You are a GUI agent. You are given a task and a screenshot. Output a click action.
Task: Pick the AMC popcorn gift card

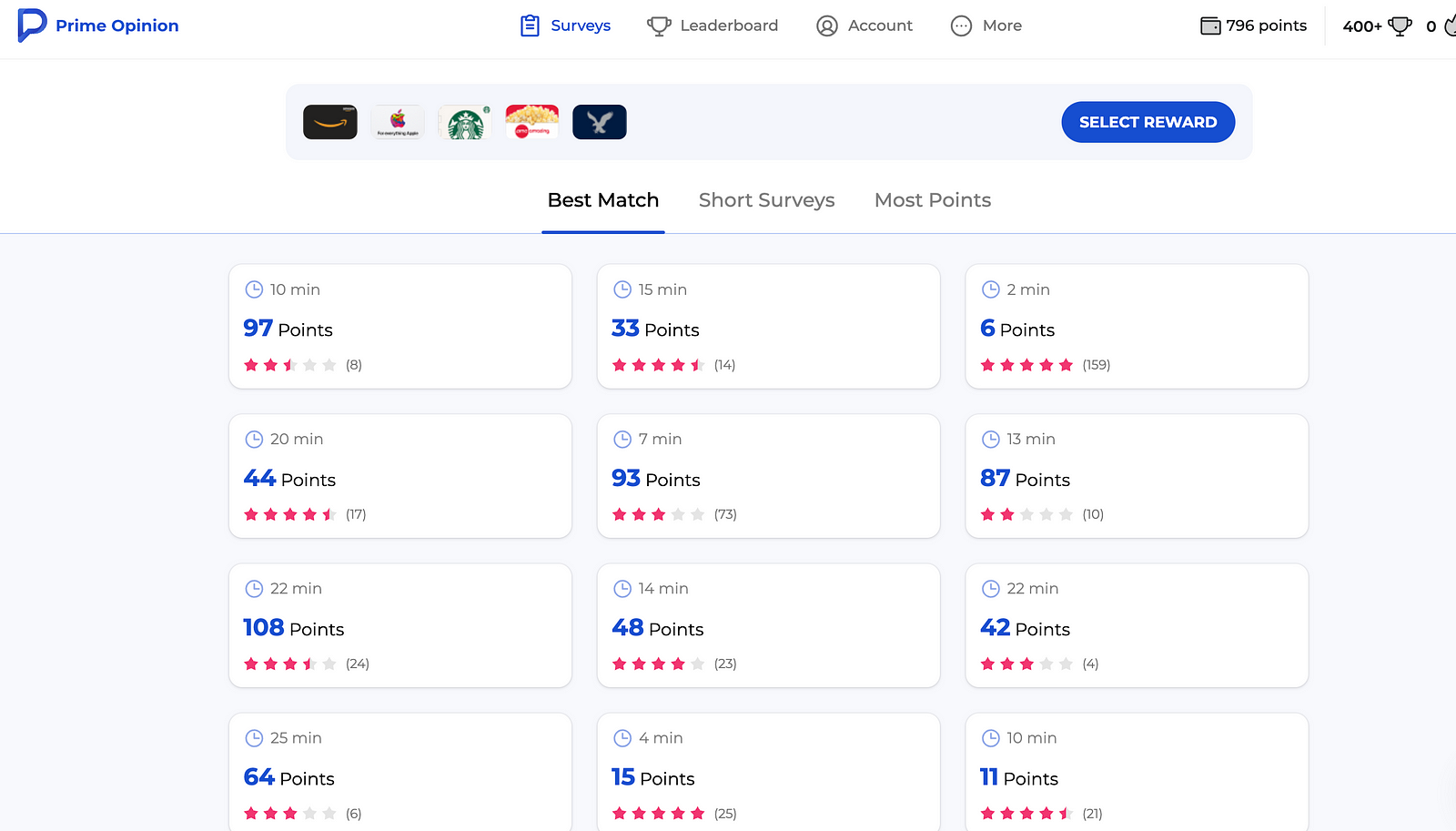click(x=532, y=122)
